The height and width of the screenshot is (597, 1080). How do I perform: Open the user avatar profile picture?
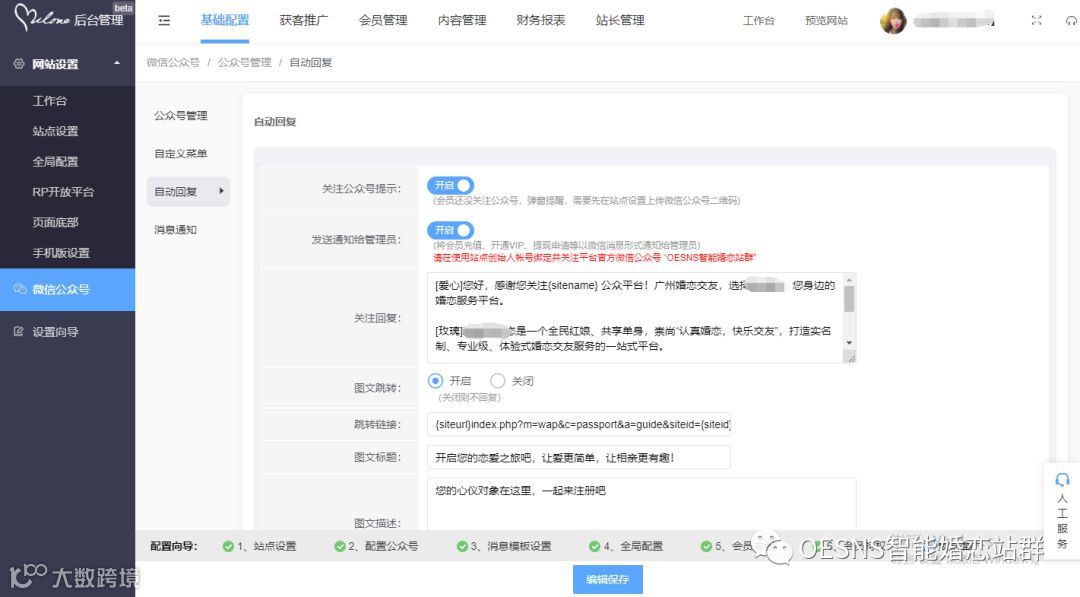pos(893,21)
